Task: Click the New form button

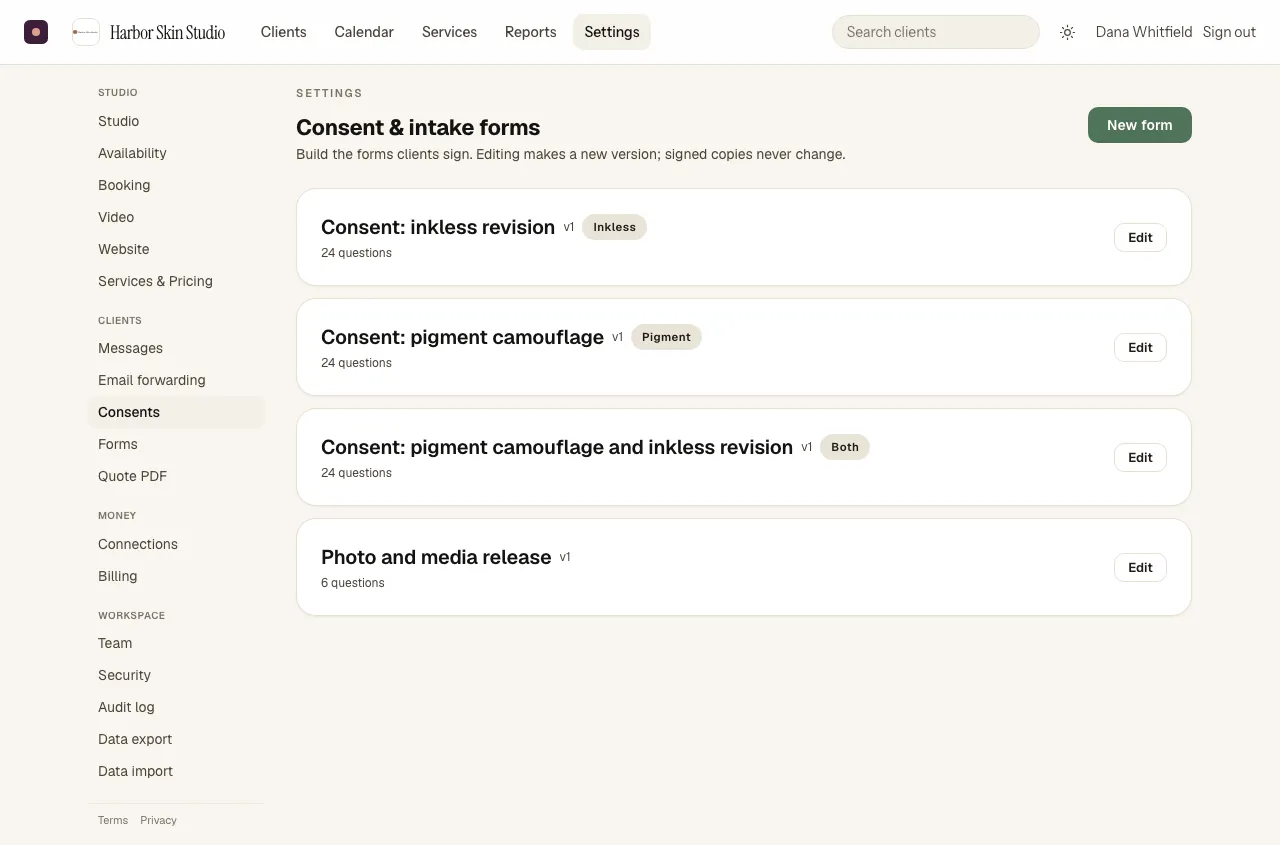Action: pyautogui.click(x=1140, y=125)
